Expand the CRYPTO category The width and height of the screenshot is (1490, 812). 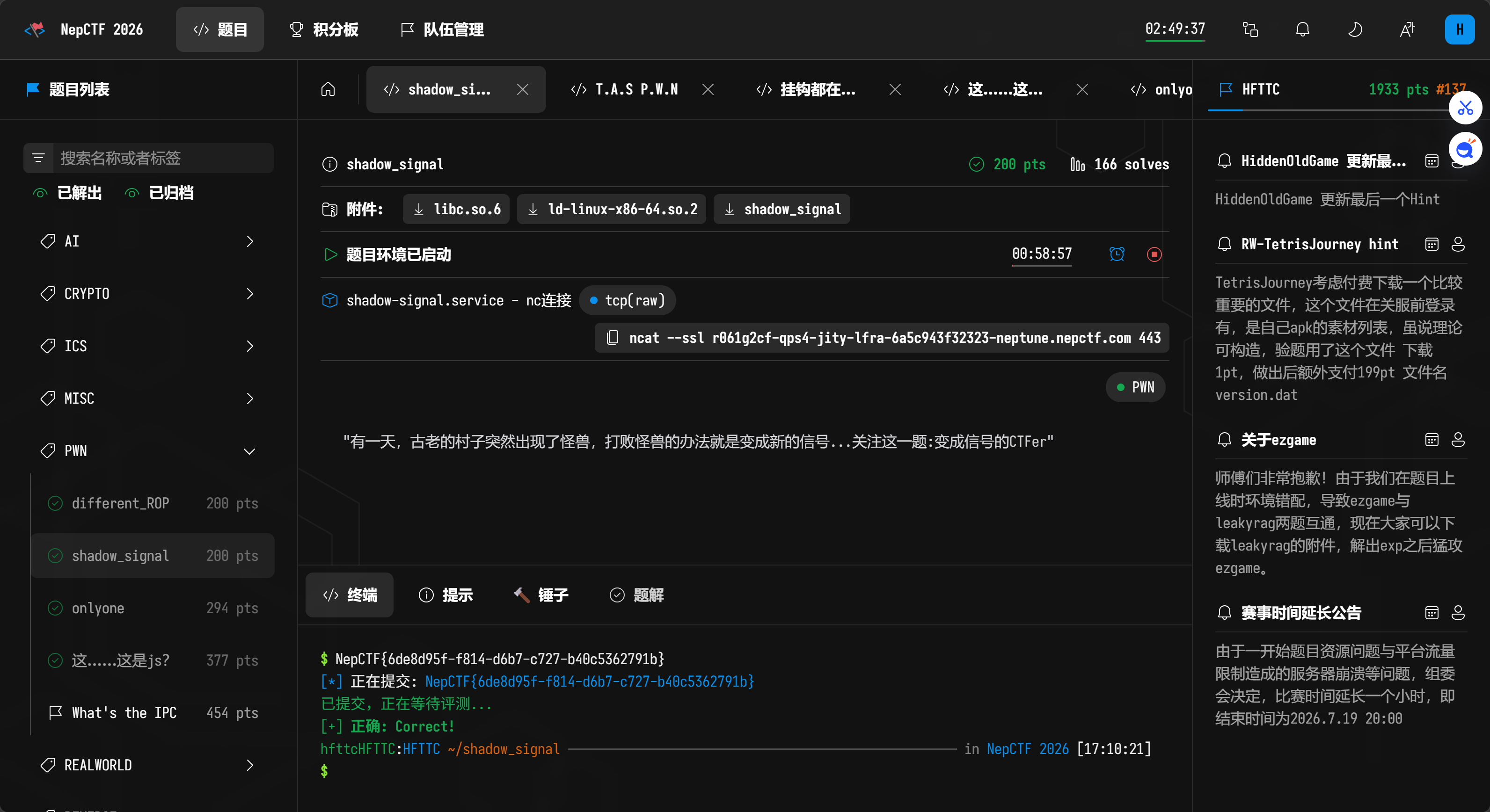tap(149, 294)
